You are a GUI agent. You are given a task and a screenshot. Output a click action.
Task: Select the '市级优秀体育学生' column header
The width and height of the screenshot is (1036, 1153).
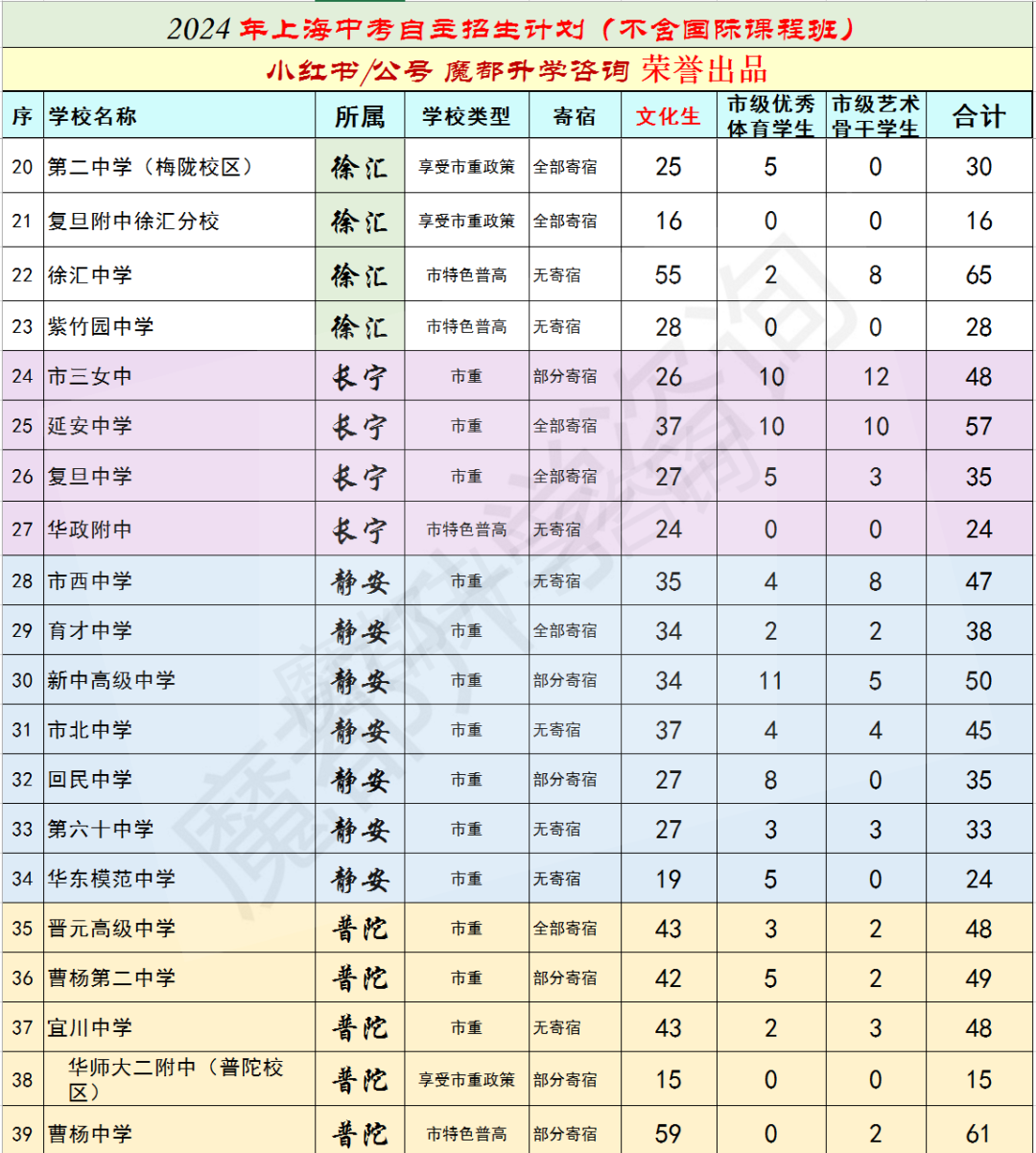tap(770, 116)
